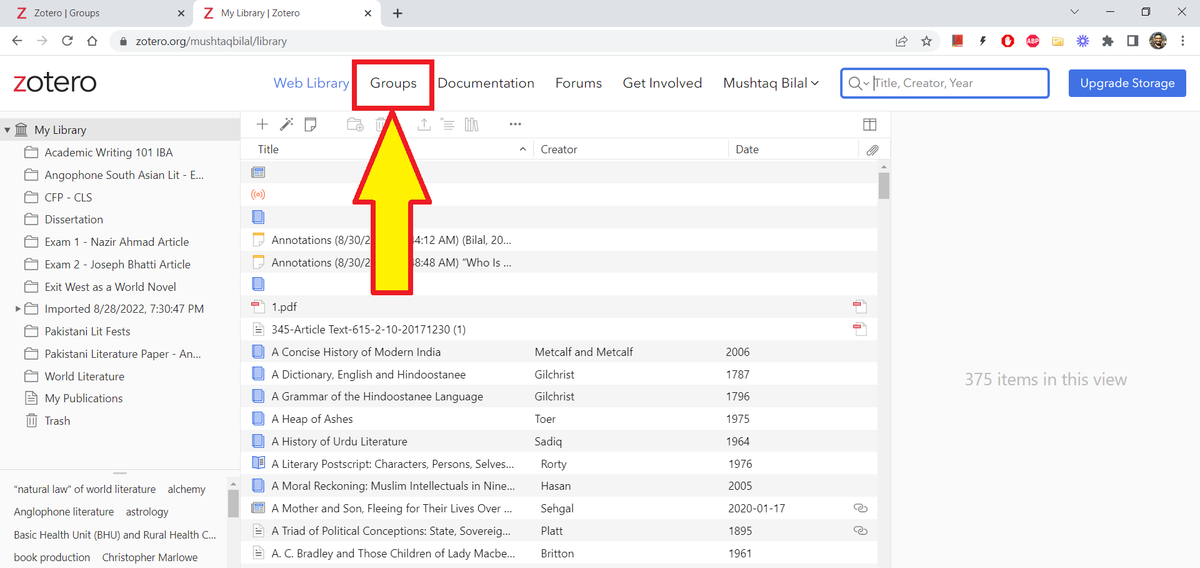
Task: Click the New Item plus icon
Action: click(262, 124)
